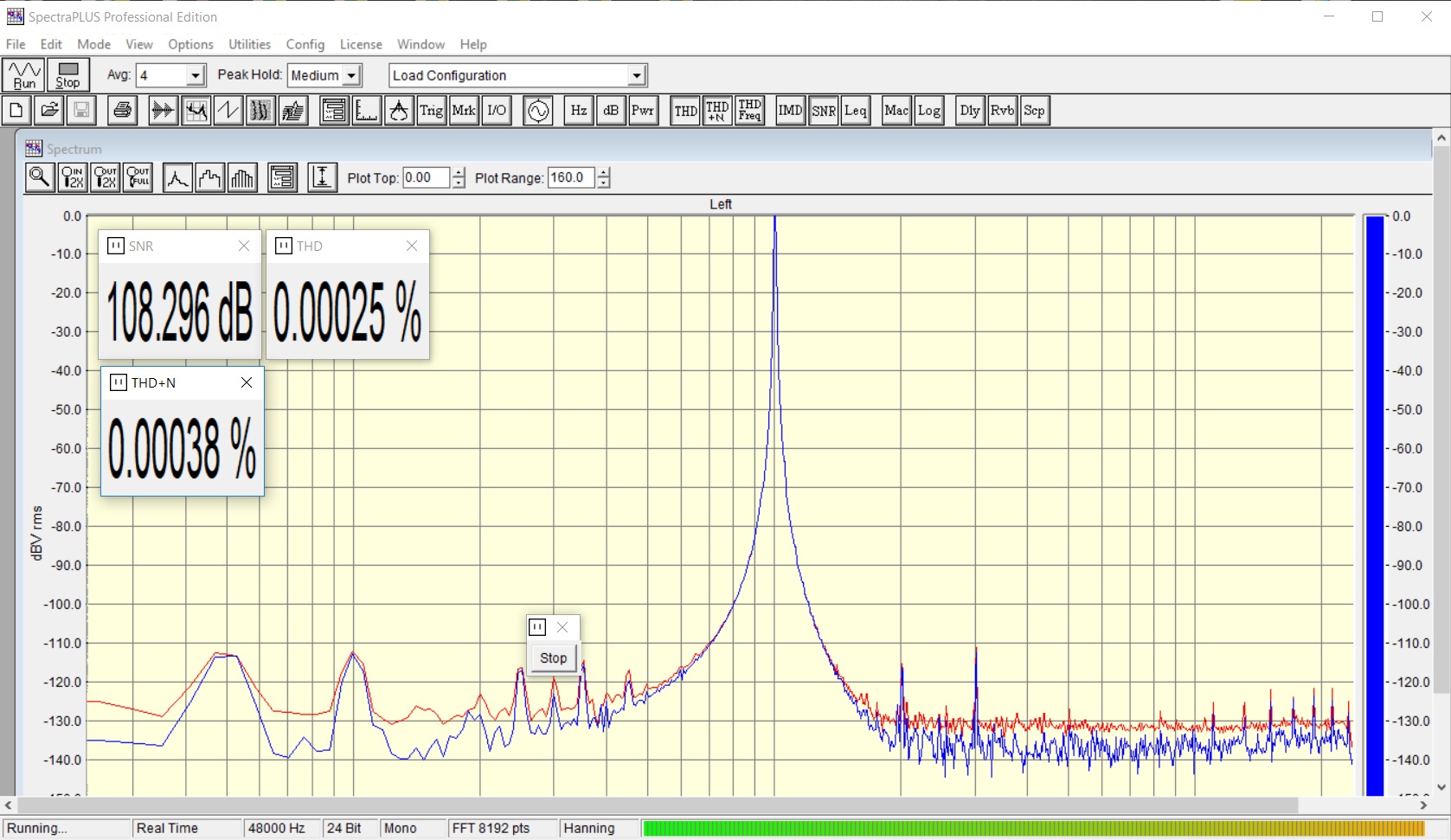Expand the Peak Hold dropdown
Viewport: 1451px width, 840px height.
(351, 76)
